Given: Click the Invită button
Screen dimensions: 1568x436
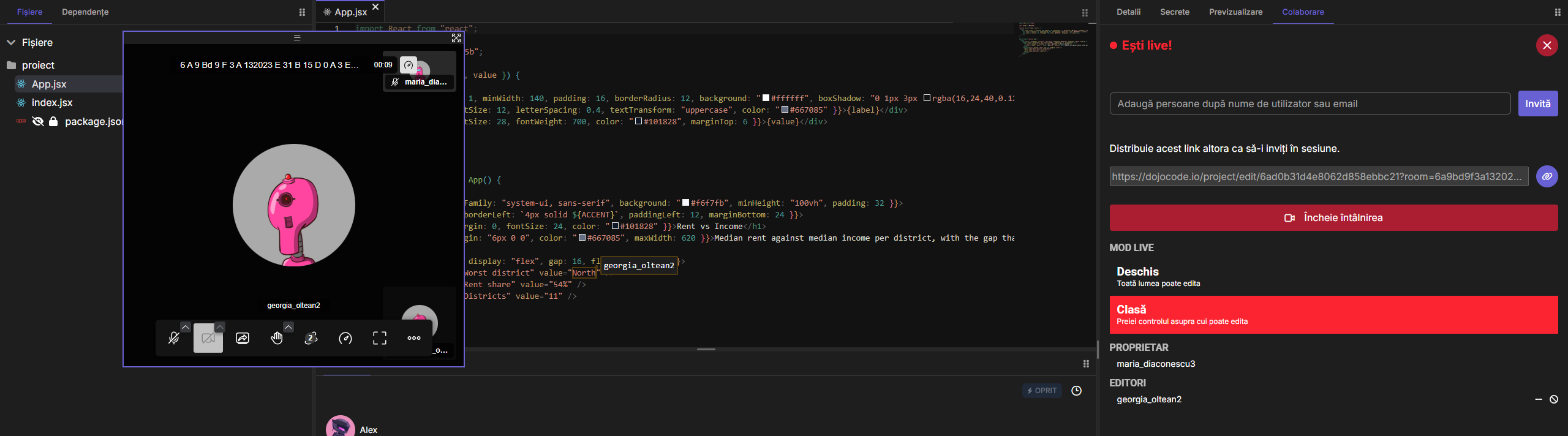Looking at the screenshot, I should point(1538,104).
